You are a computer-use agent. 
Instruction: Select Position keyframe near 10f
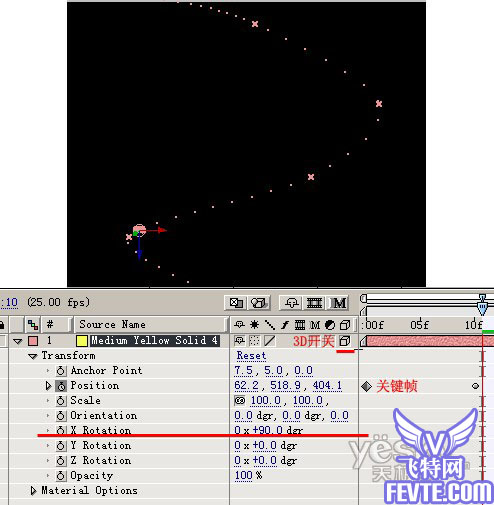tap(475, 386)
